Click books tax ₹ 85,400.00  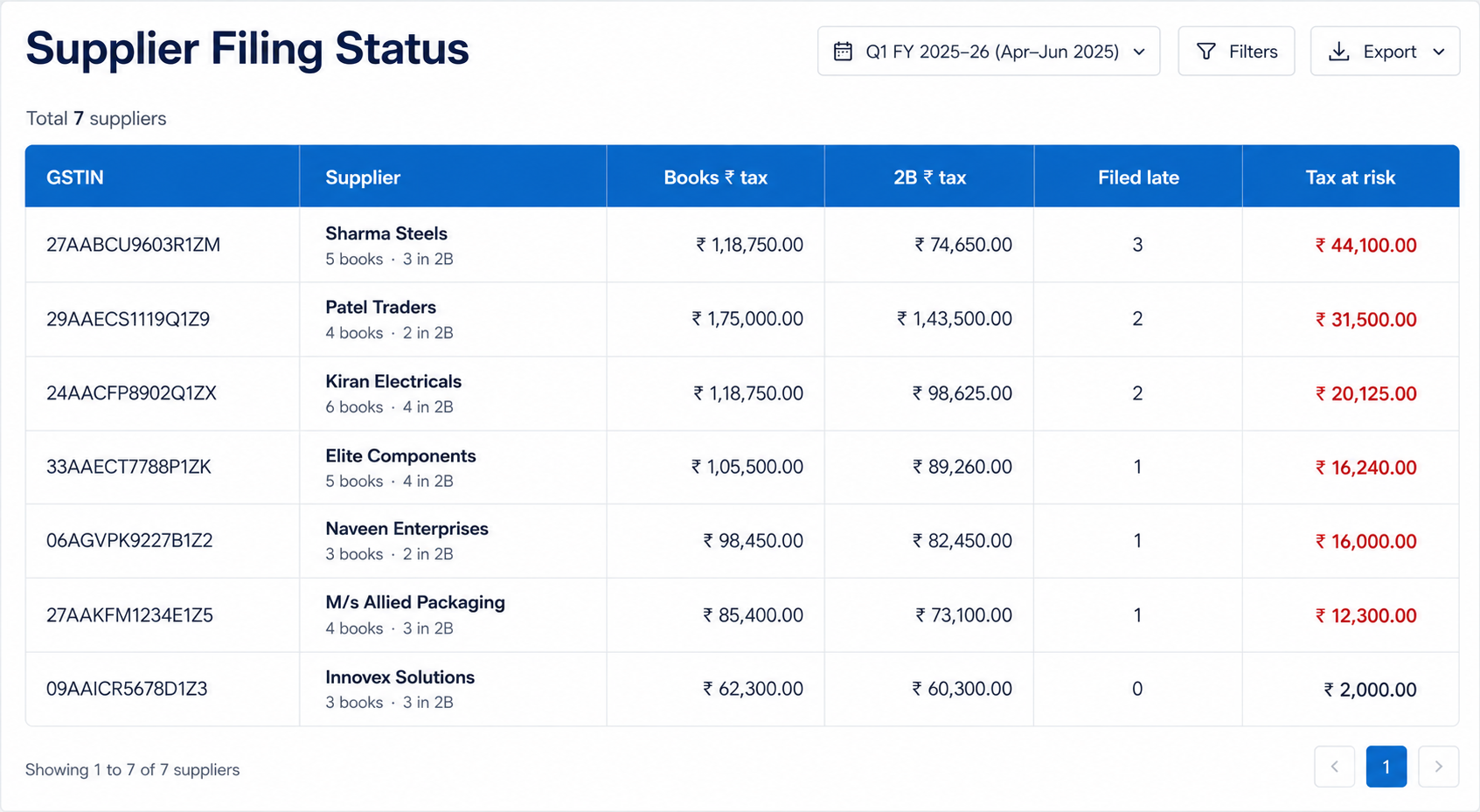(x=753, y=615)
